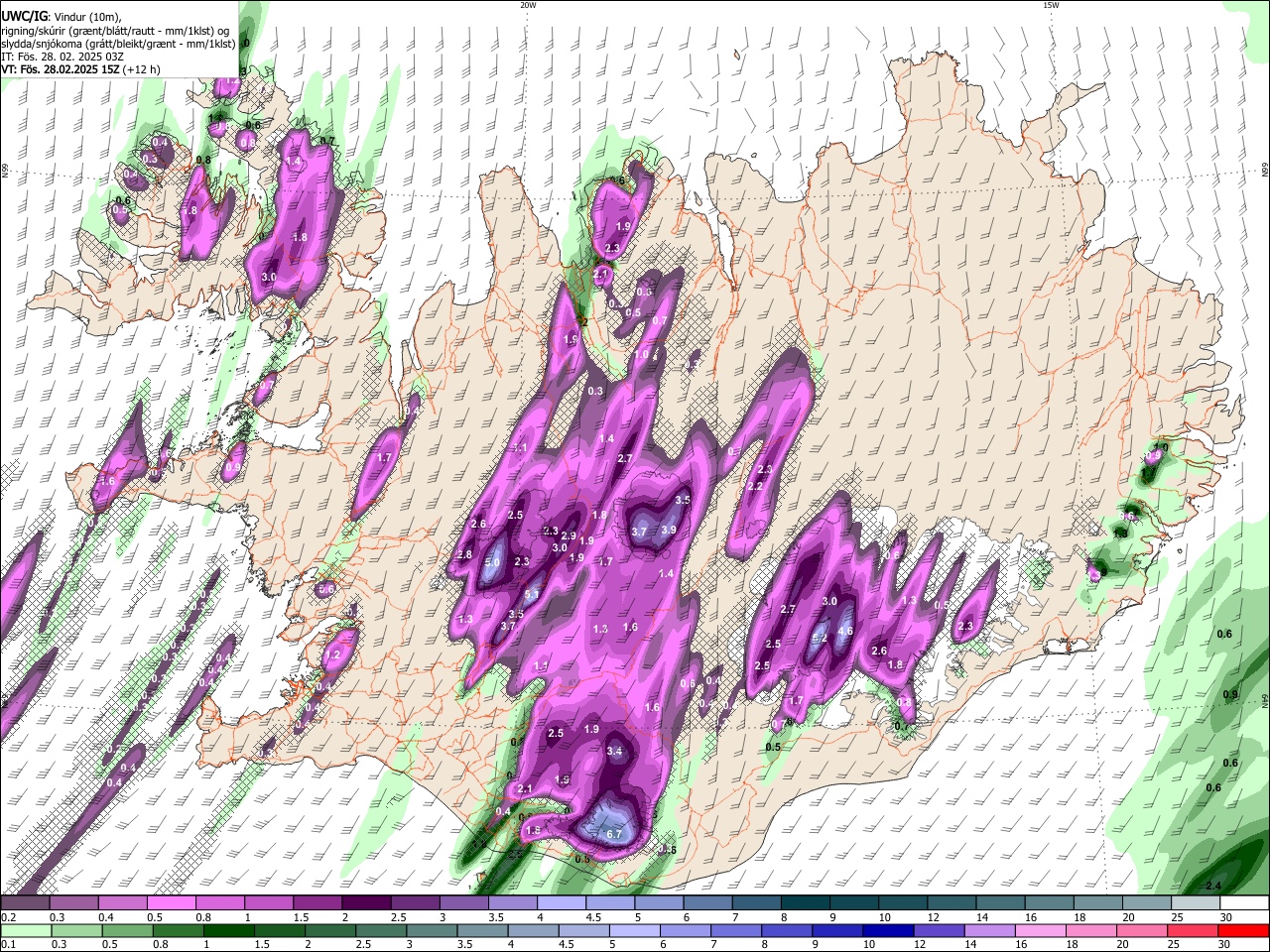Select the 2.8 precipitation value on the map
Image resolution: width=1270 pixels, height=952 pixels.
[464, 554]
